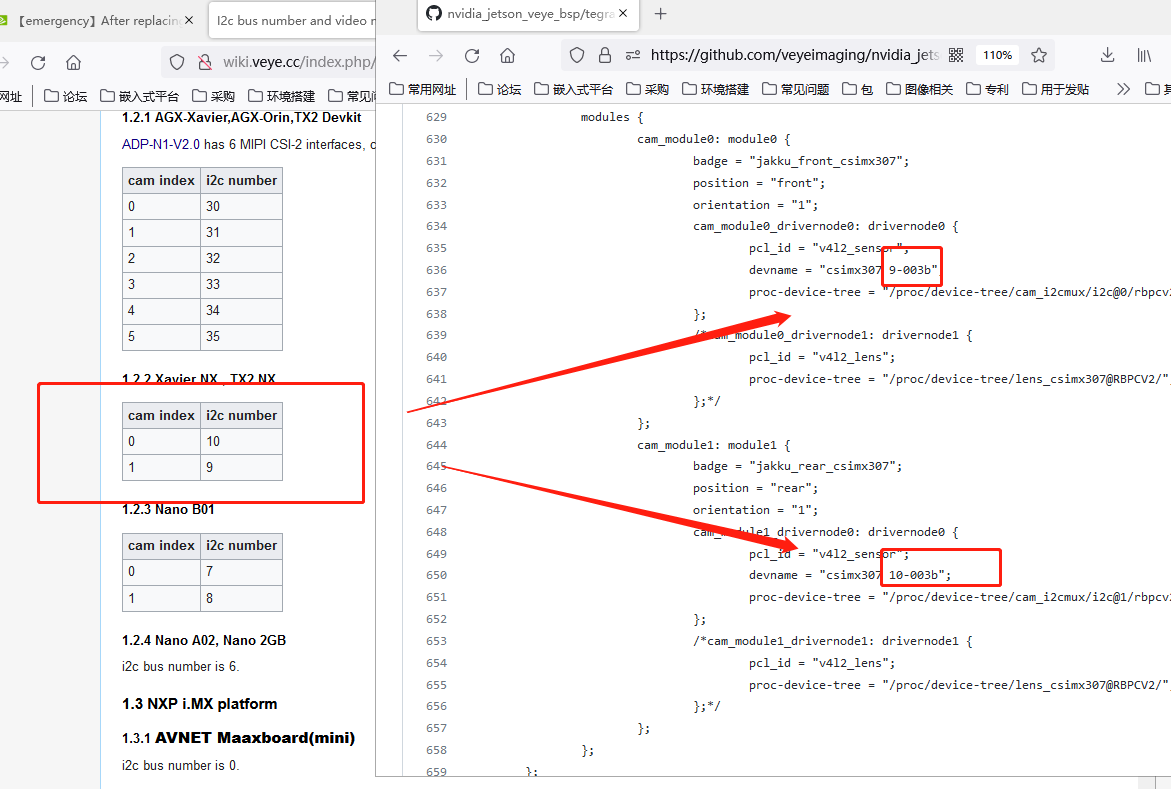The width and height of the screenshot is (1171, 789).
Task: Bookmark the GitHub page with the star icon
Action: click(x=1039, y=55)
